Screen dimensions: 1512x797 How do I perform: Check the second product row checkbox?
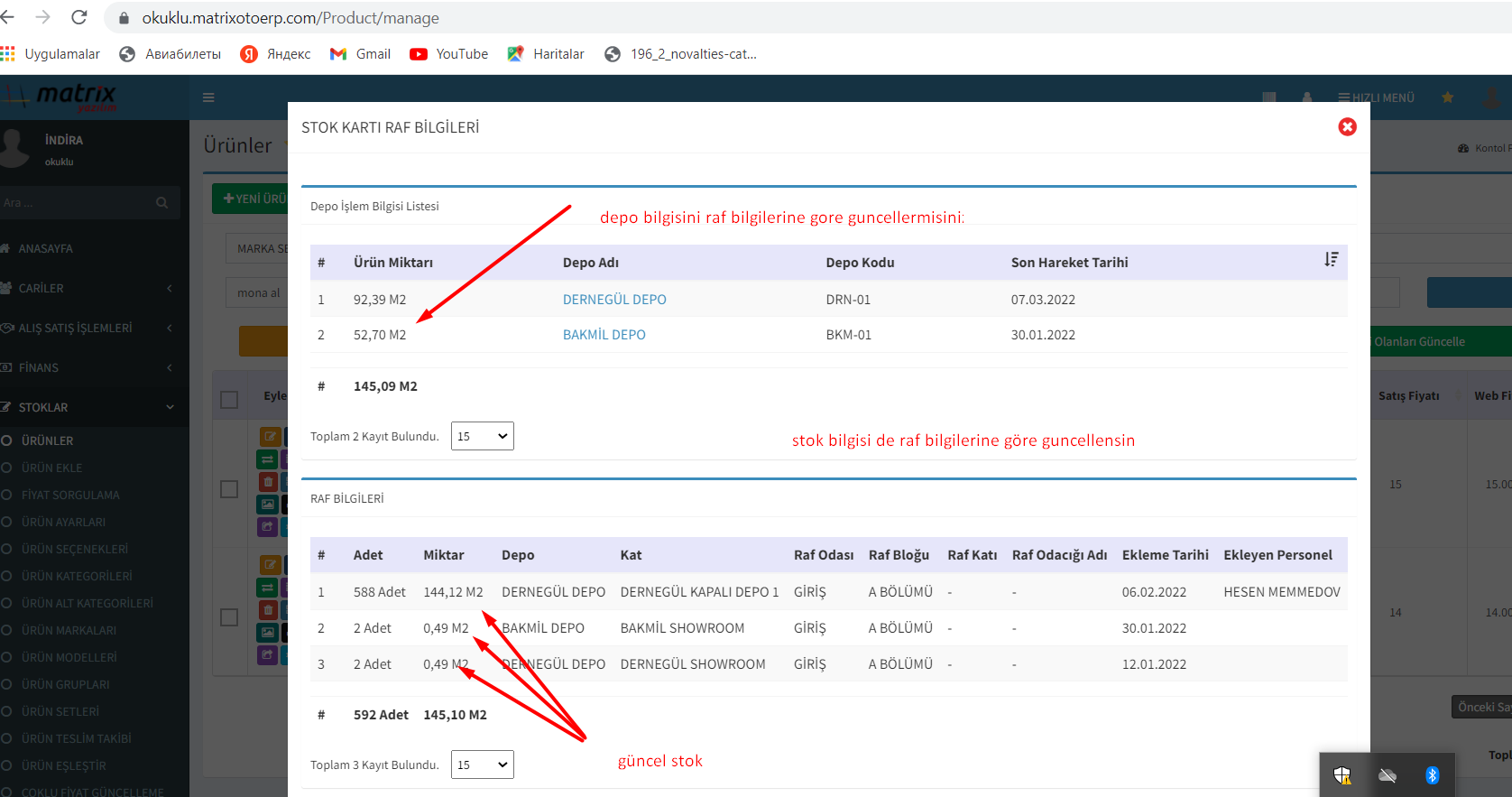pyautogui.click(x=229, y=616)
